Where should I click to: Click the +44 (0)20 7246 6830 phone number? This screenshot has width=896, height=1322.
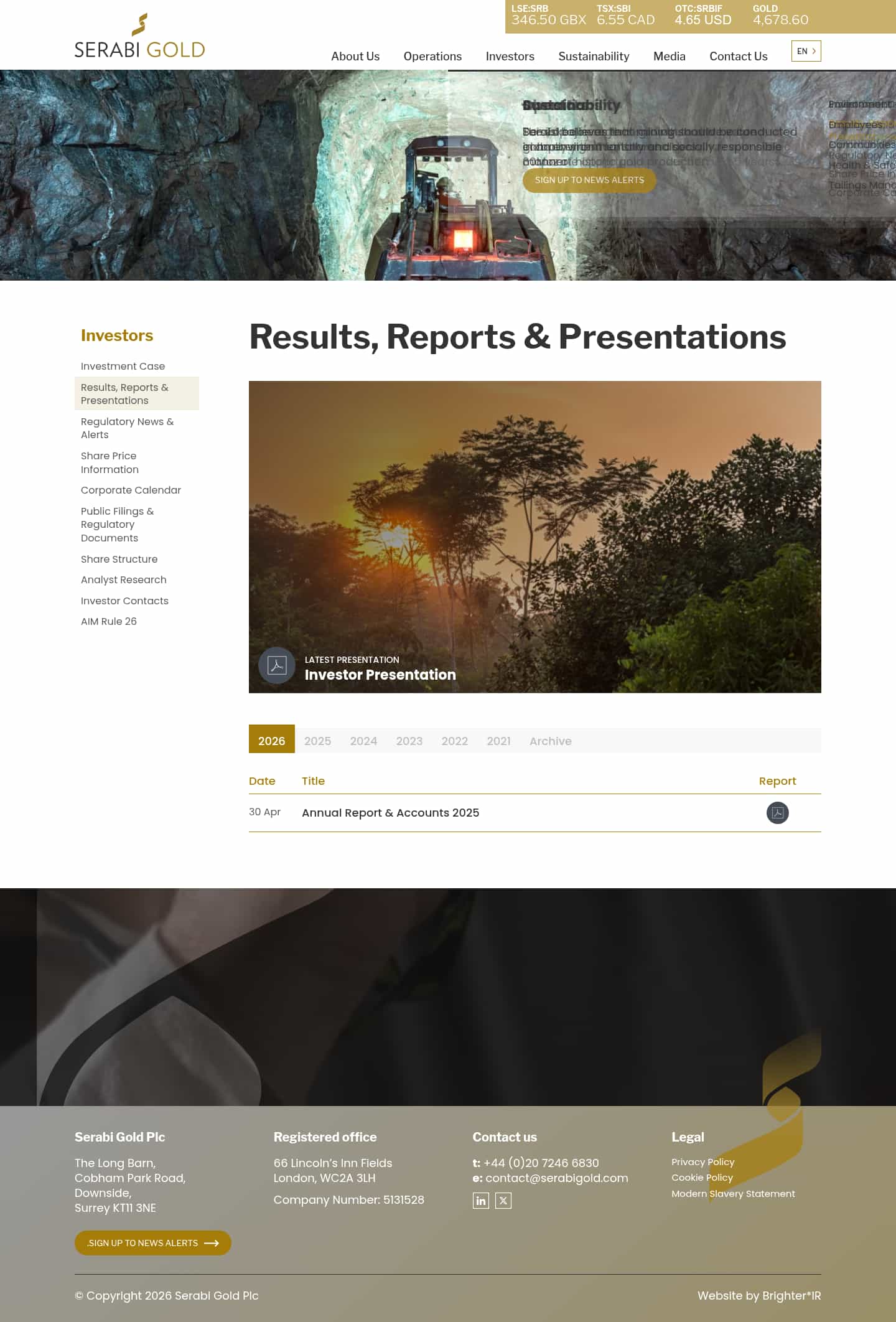(x=541, y=1163)
